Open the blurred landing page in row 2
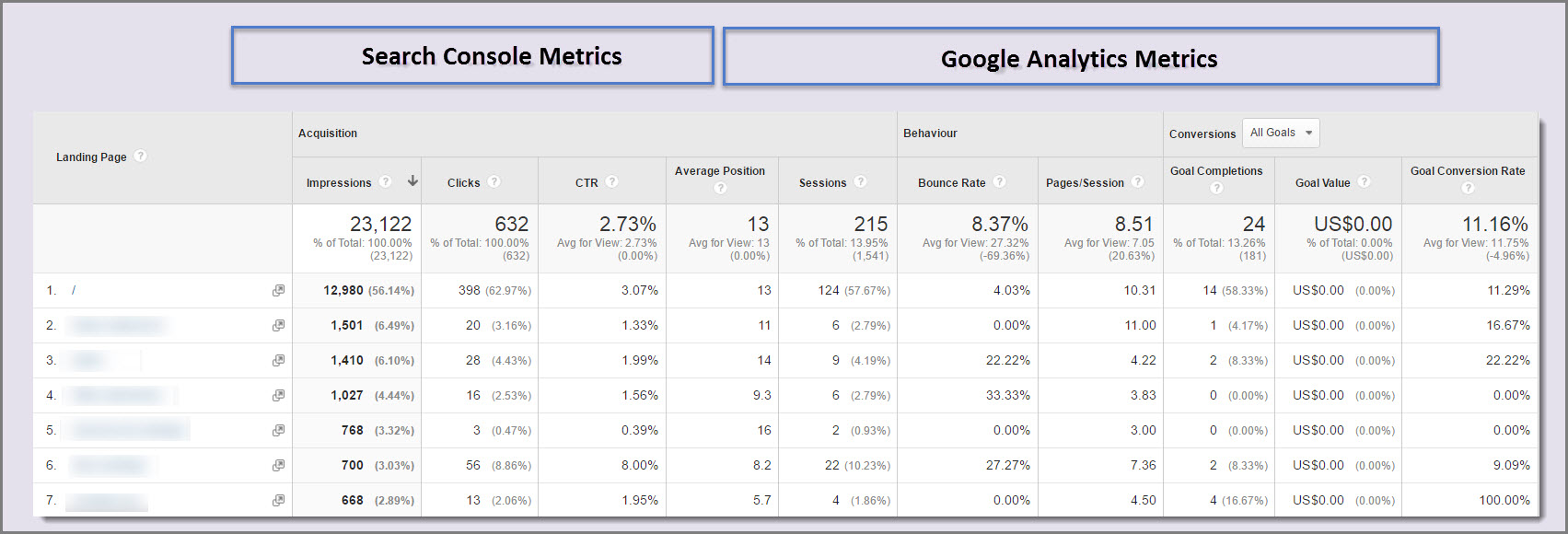The height and width of the screenshot is (534, 1568). [x=117, y=326]
